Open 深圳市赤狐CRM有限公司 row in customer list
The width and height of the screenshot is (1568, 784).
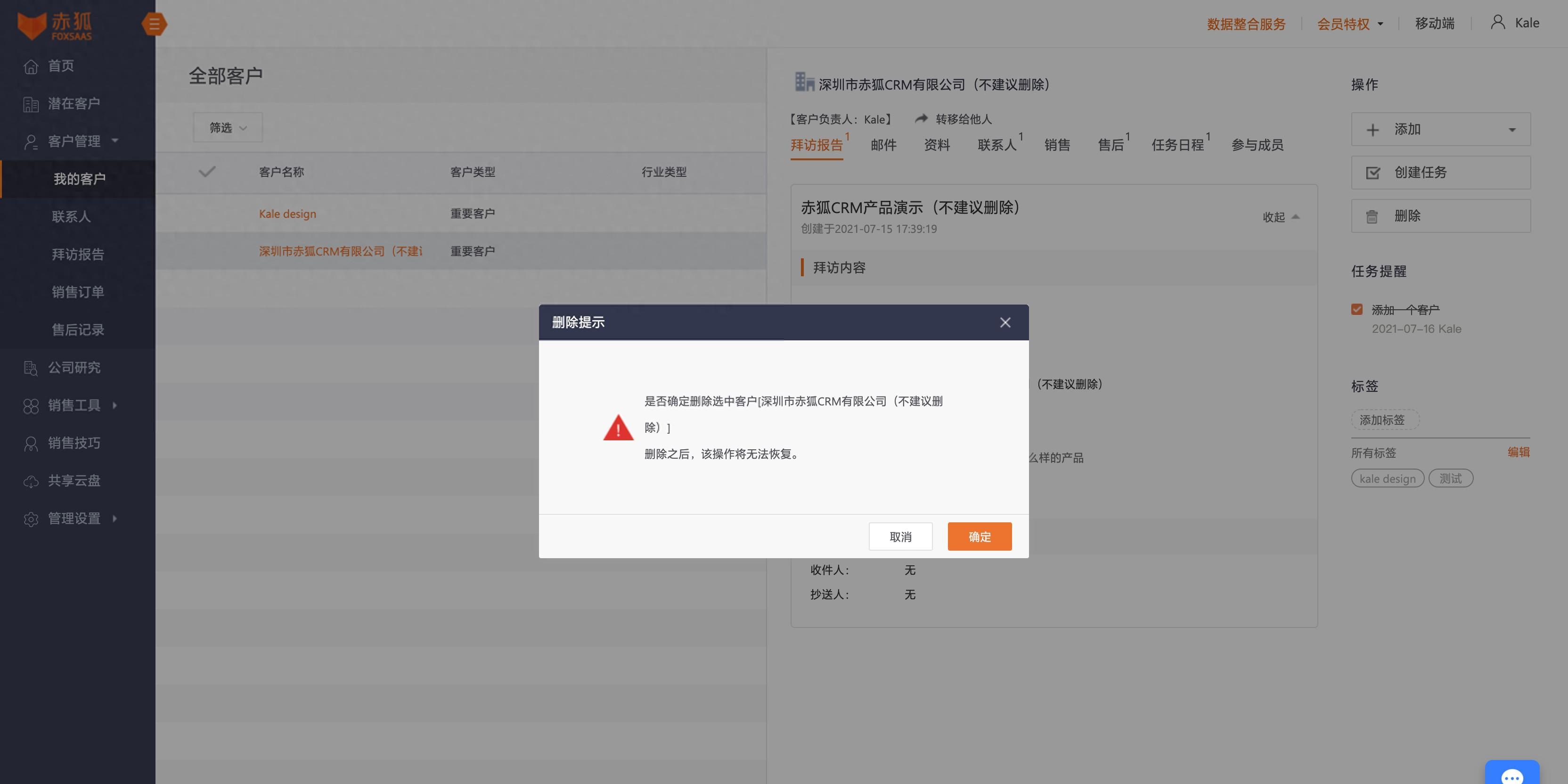(x=340, y=251)
